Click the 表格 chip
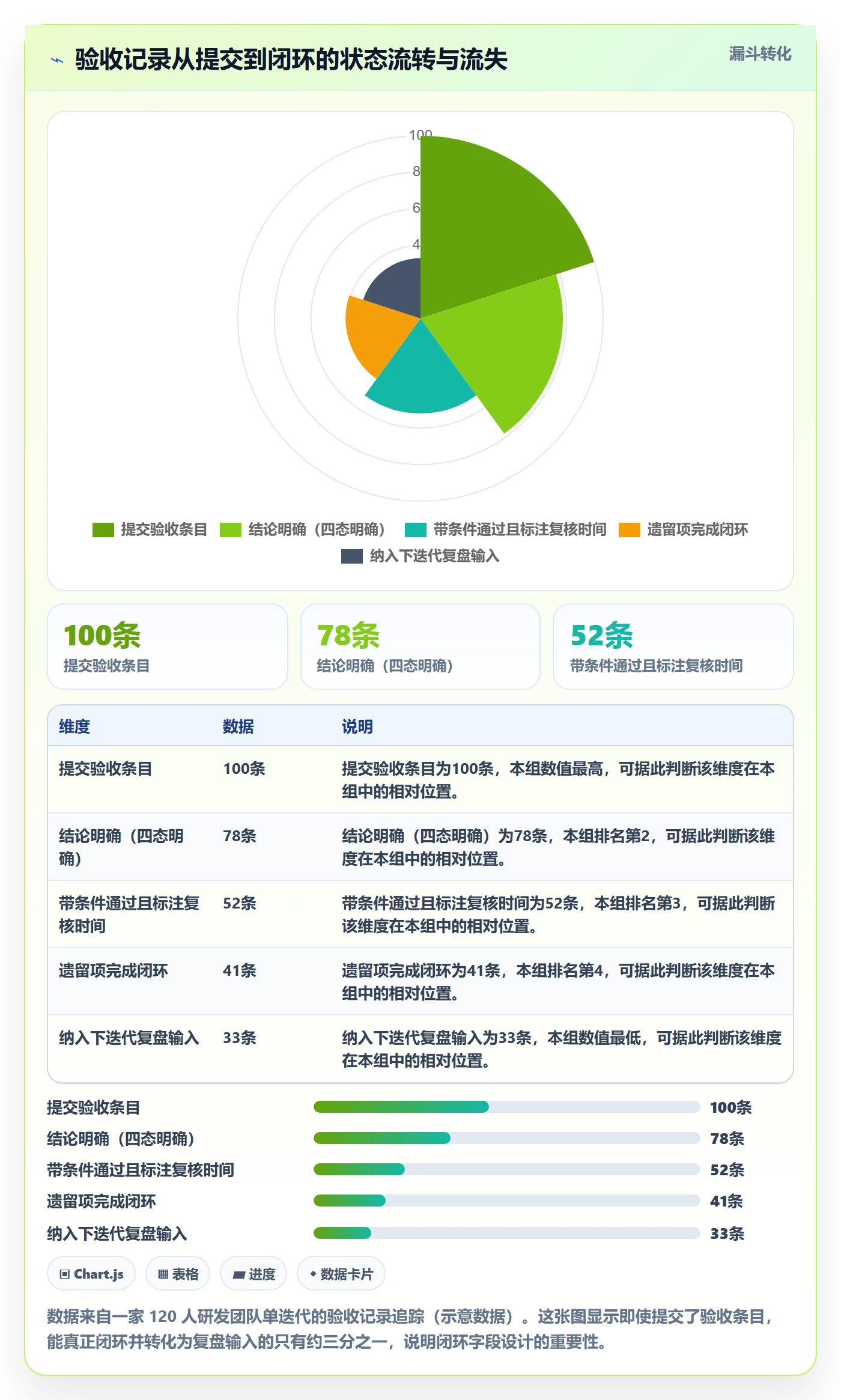Image resolution: width=841 pixels, height=1400 pixels. pyautogui.click(x=178, y=1274)
